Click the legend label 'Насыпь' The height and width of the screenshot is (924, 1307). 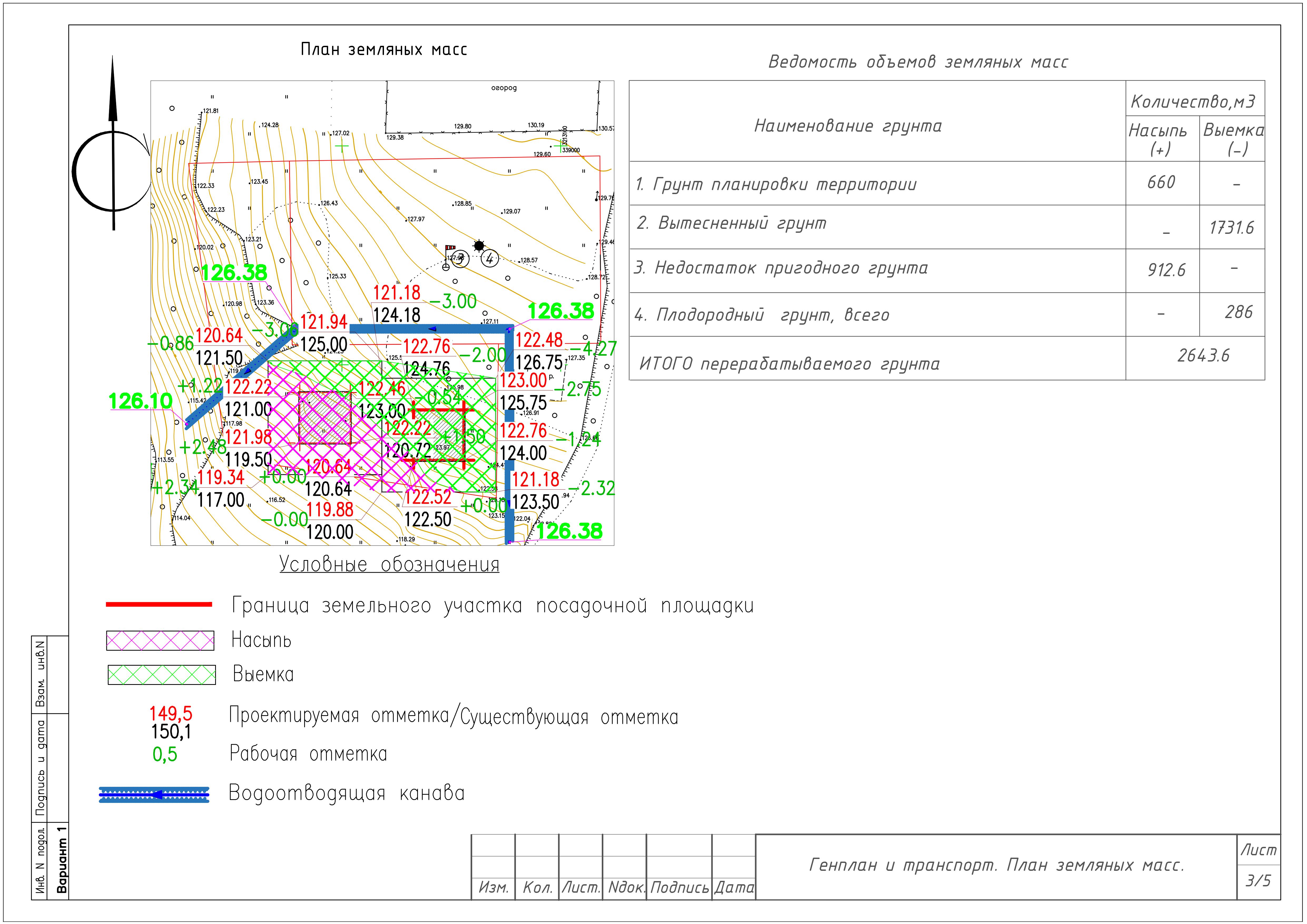[x=261, y=640]
